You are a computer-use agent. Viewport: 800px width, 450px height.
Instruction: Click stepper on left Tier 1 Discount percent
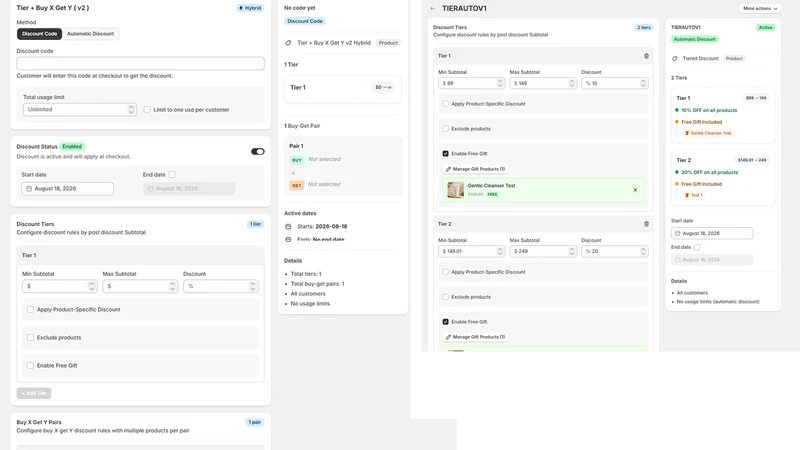(253, 287)
